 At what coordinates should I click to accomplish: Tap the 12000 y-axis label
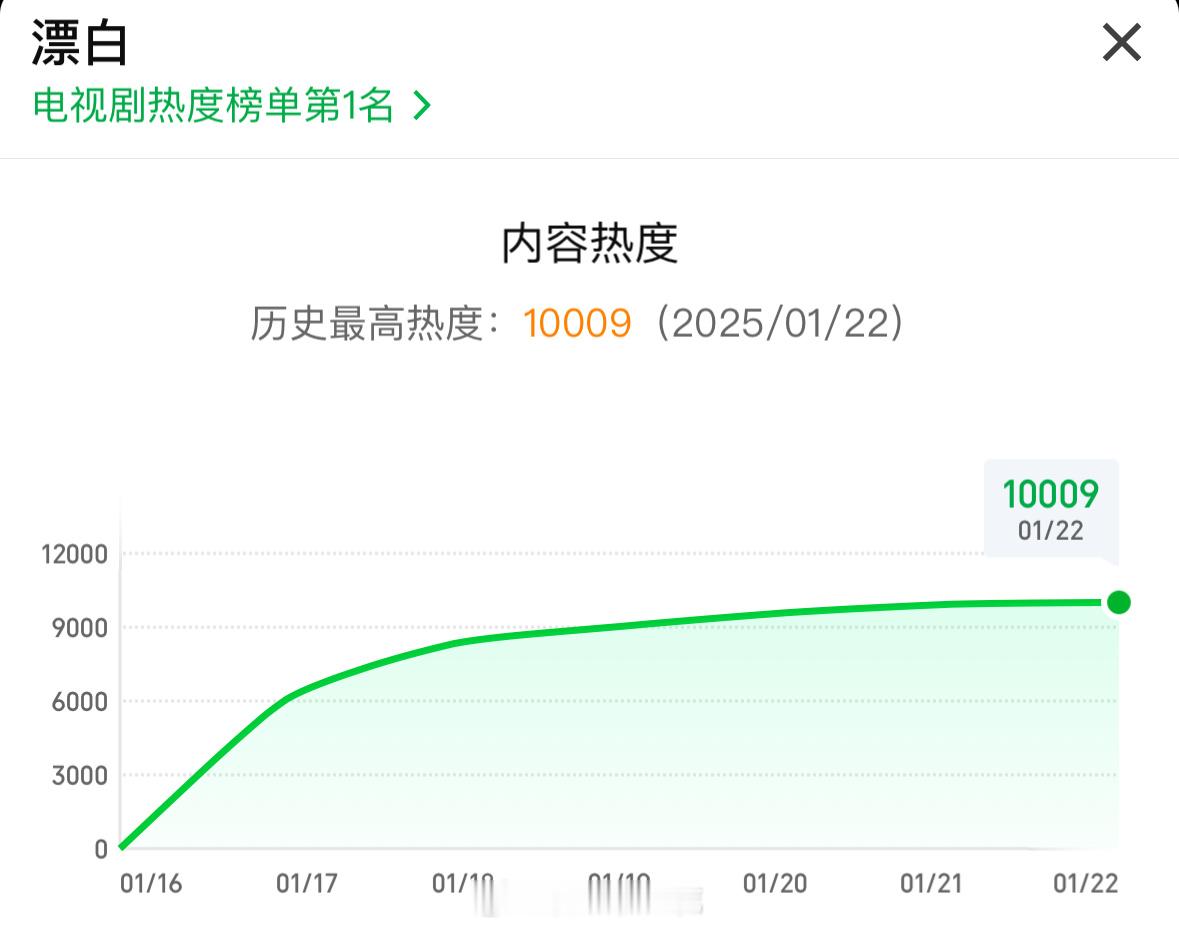point(74,554)
